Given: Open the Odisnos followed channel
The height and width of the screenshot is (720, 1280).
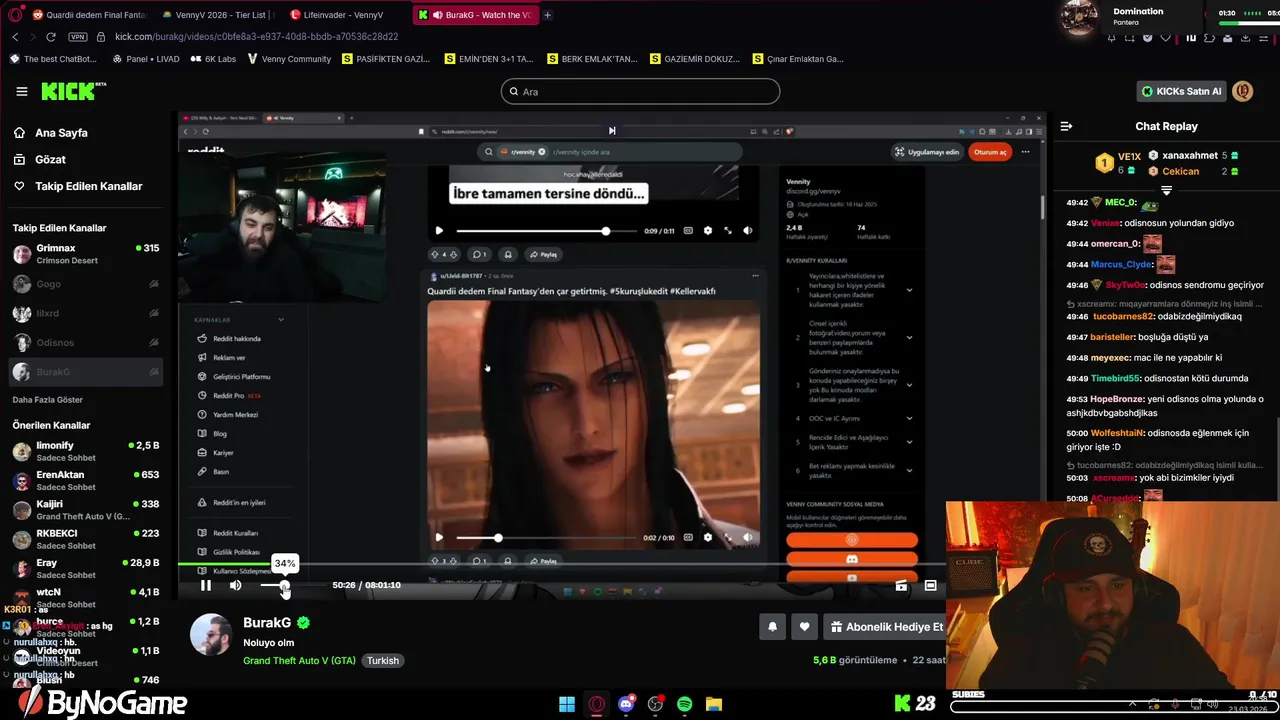Looking at the screenshot, I should [85, 343].
